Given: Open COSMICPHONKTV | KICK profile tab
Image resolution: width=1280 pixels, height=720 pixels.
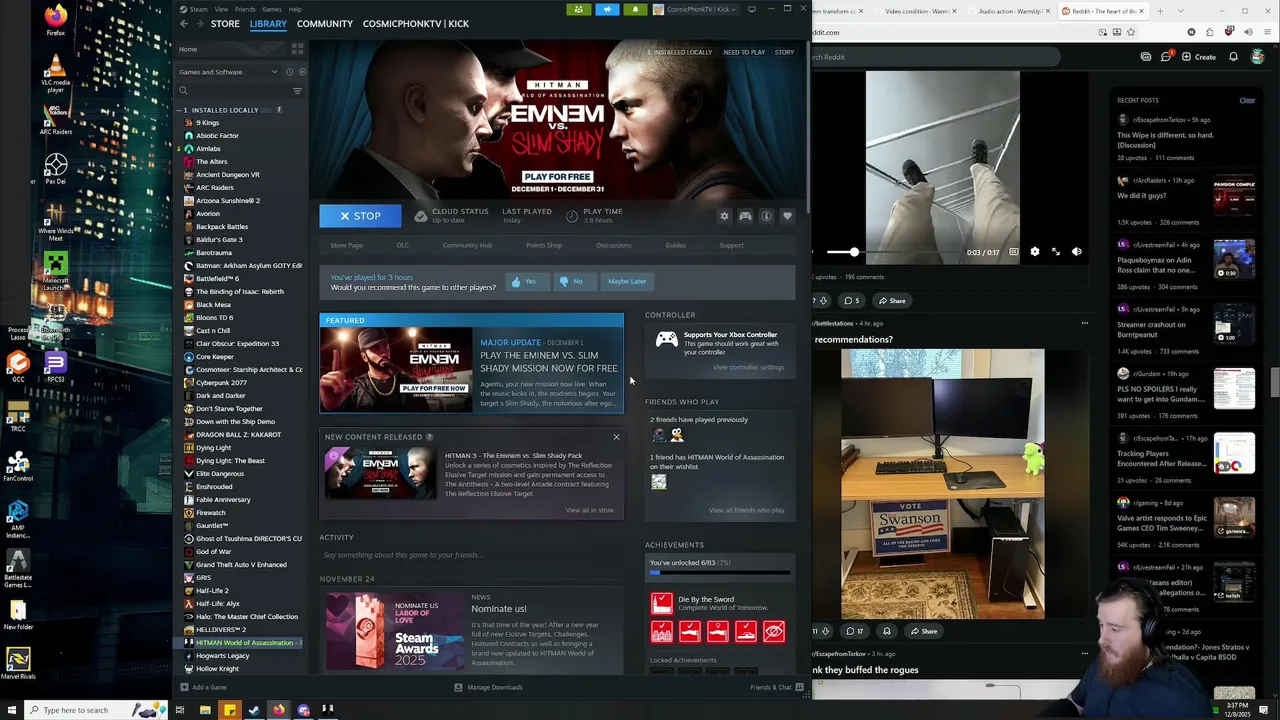Looking at the screenshot, I should point(416,23).
